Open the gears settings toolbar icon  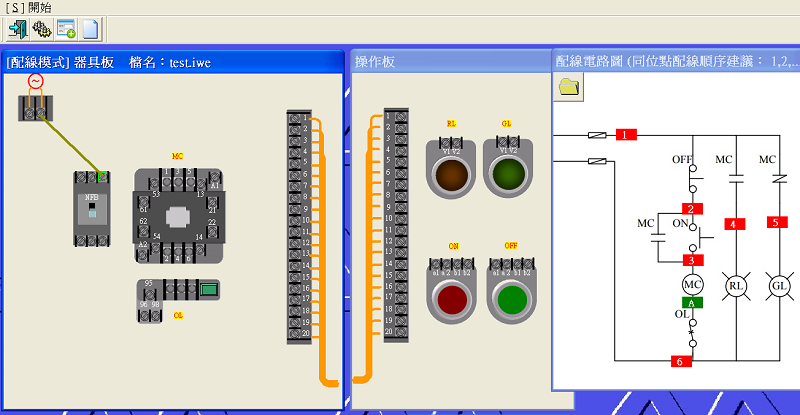(42, 29)
